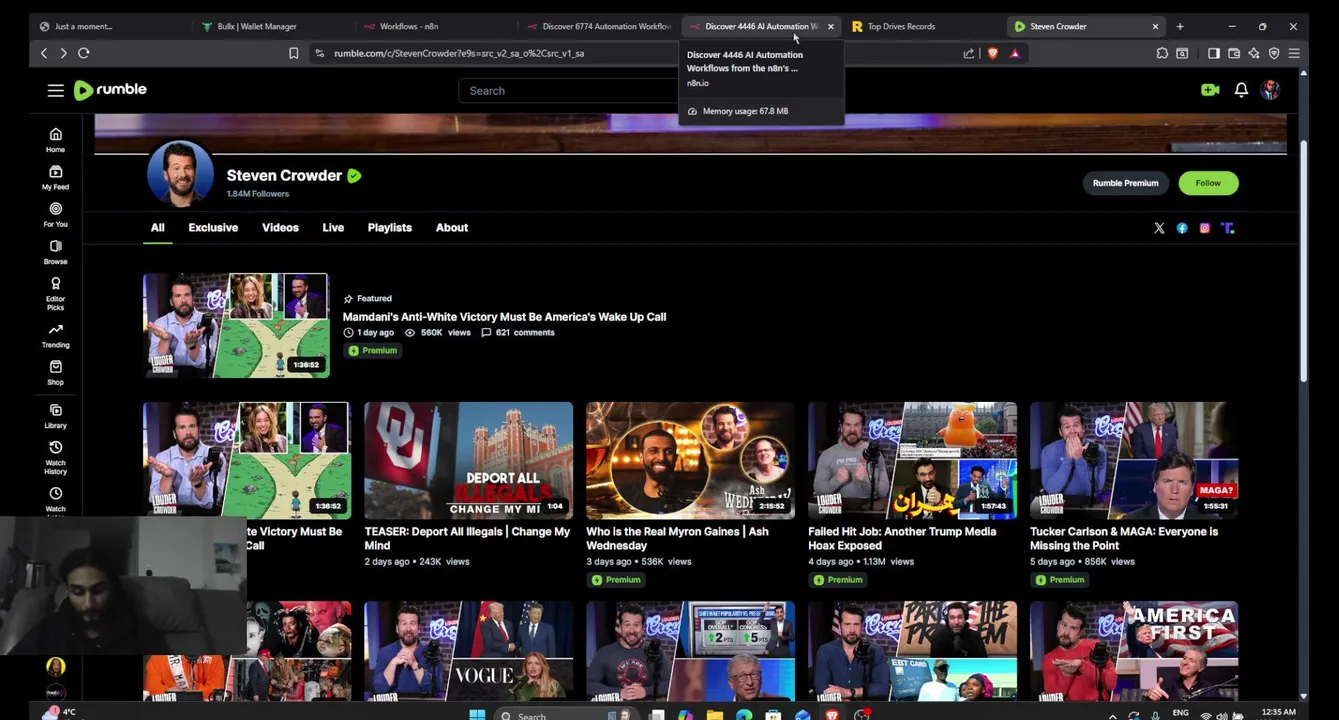Open Steven Crowder's Instagram link

(x=1205, y=228)
